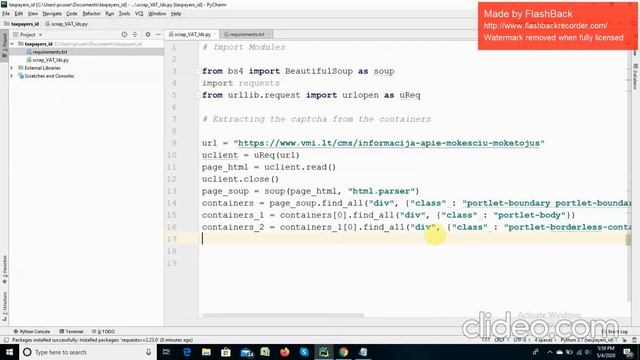This screenshot has height=360, width=640.
Task: Click the taskbar clock showing 5:59 PM
Action: (x=606, y=352)
